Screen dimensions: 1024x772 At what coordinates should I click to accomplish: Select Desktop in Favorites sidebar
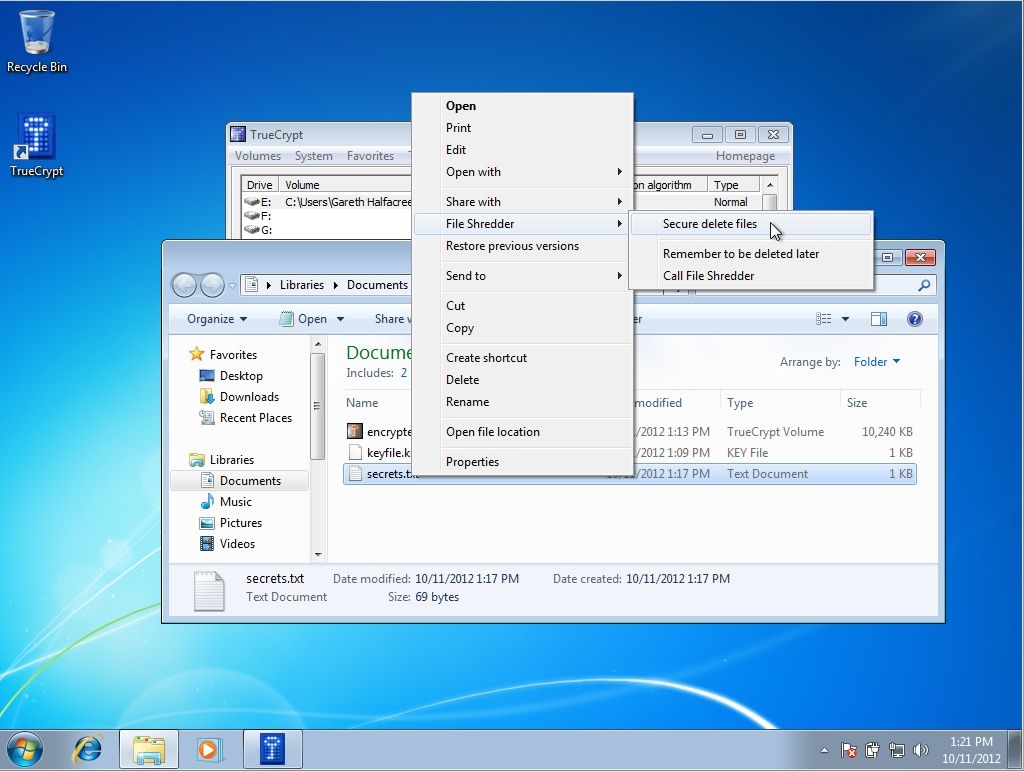(231, 376)
